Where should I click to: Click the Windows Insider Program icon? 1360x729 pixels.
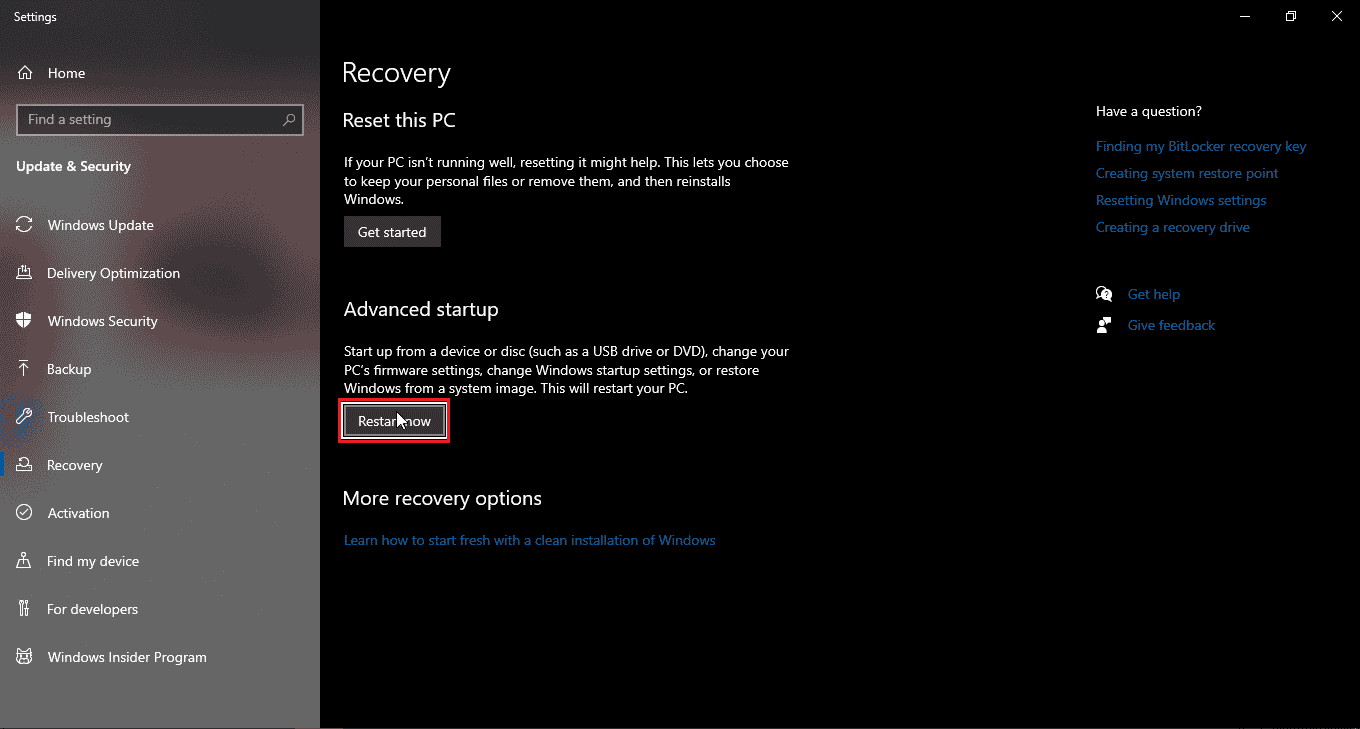[25, 657]
